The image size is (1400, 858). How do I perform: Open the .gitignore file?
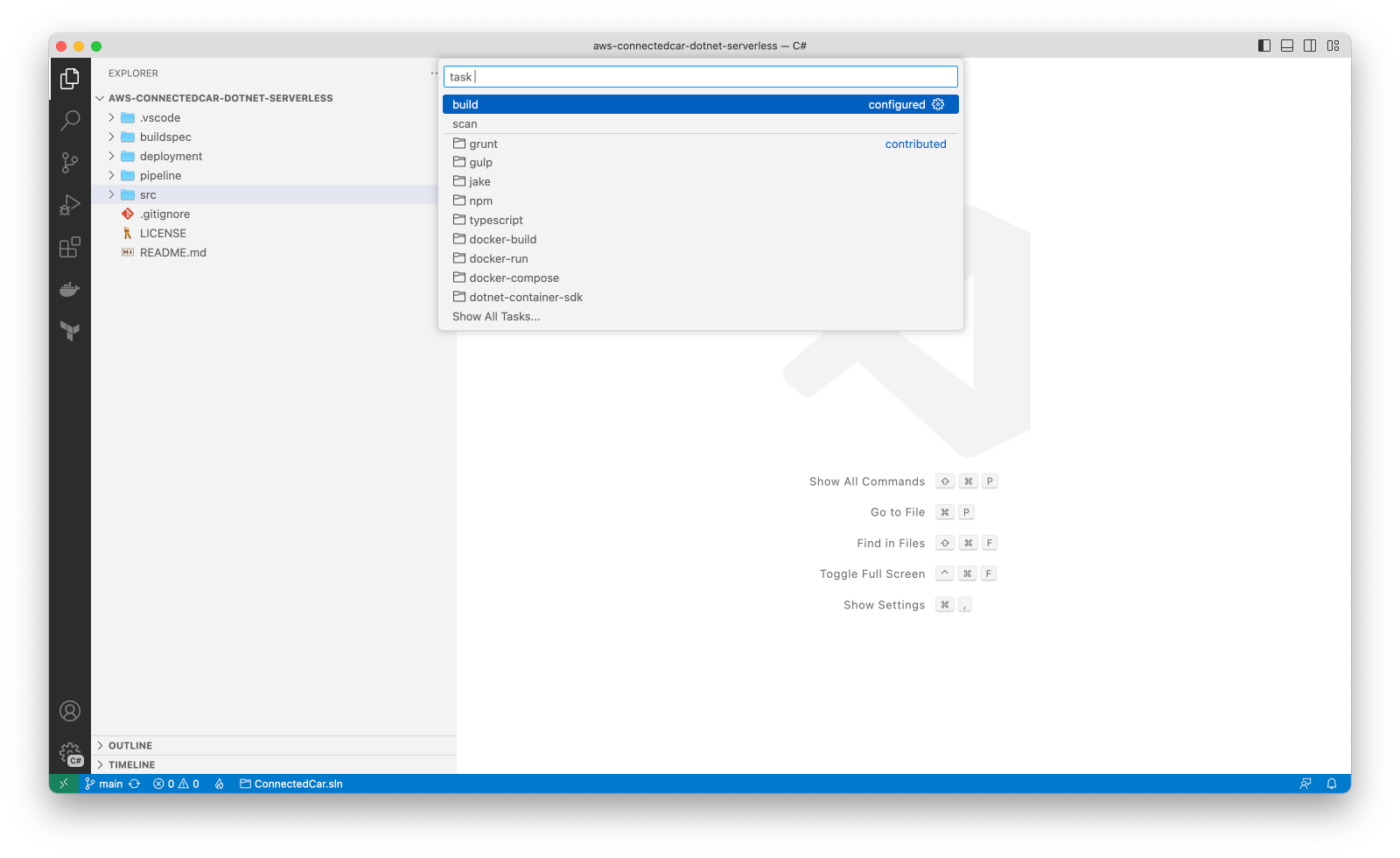click(x=164, y=214)
